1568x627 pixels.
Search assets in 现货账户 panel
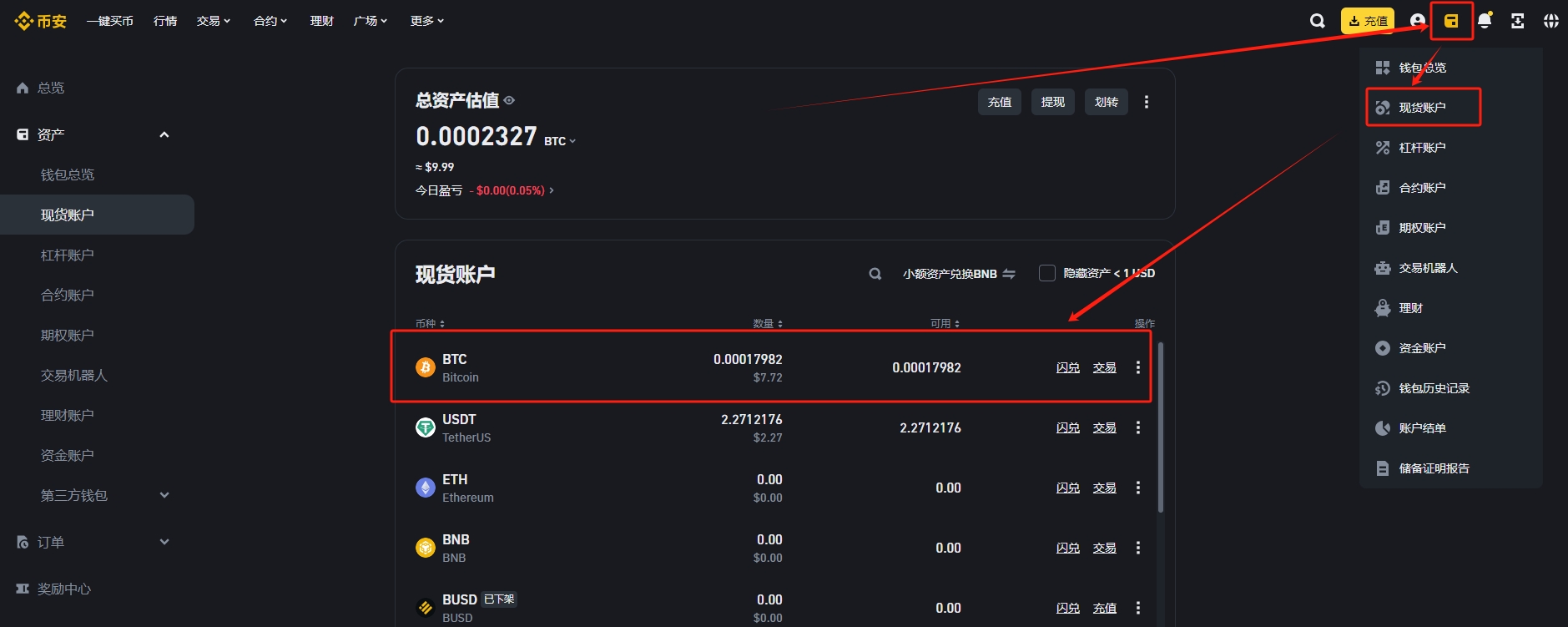coord(875,274)
